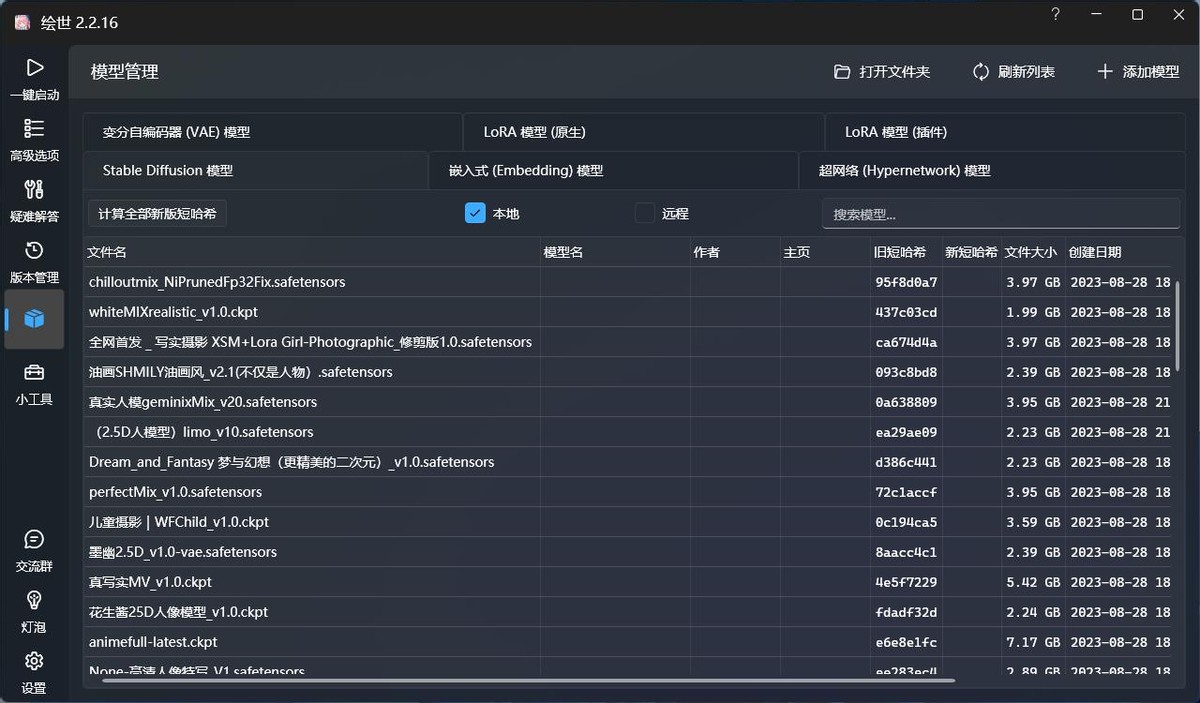Select the 模型管理 cube icon
This screenshot has height=703, width=1200.
(x=34, y=319)
